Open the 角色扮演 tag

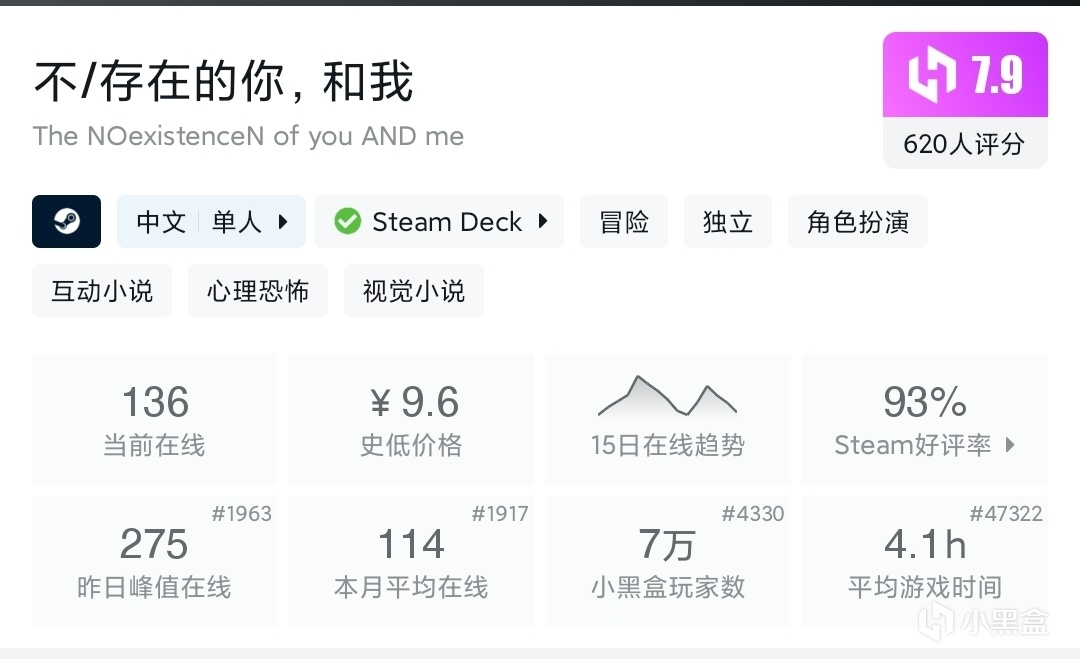(858, 221)
